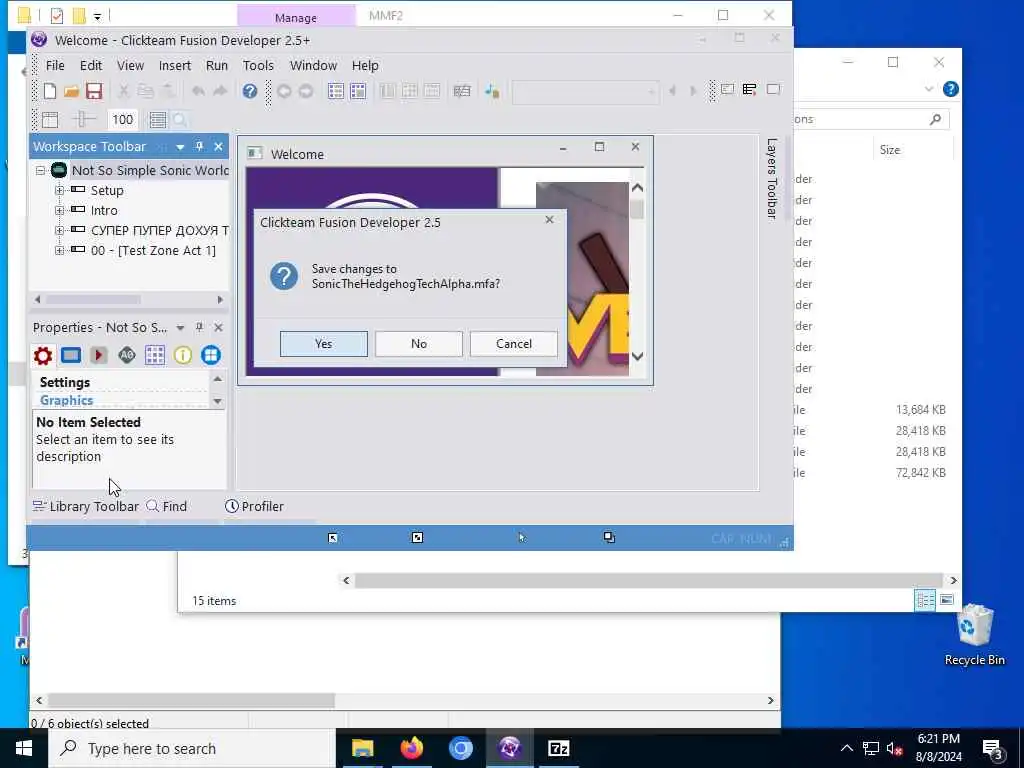Viewport: 1024px width, 768px height.
Task: Open the Library Toolbar tab
Action: [x=86, y=506]
